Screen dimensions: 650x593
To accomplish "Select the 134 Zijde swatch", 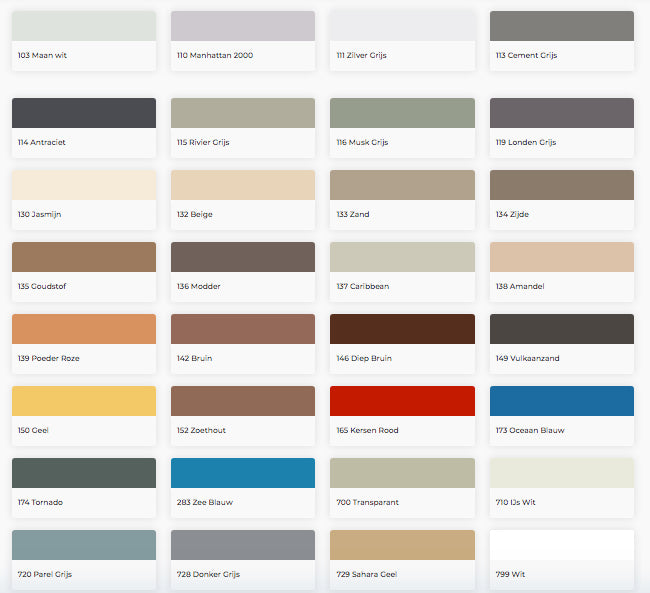I will tap(561, 185).
